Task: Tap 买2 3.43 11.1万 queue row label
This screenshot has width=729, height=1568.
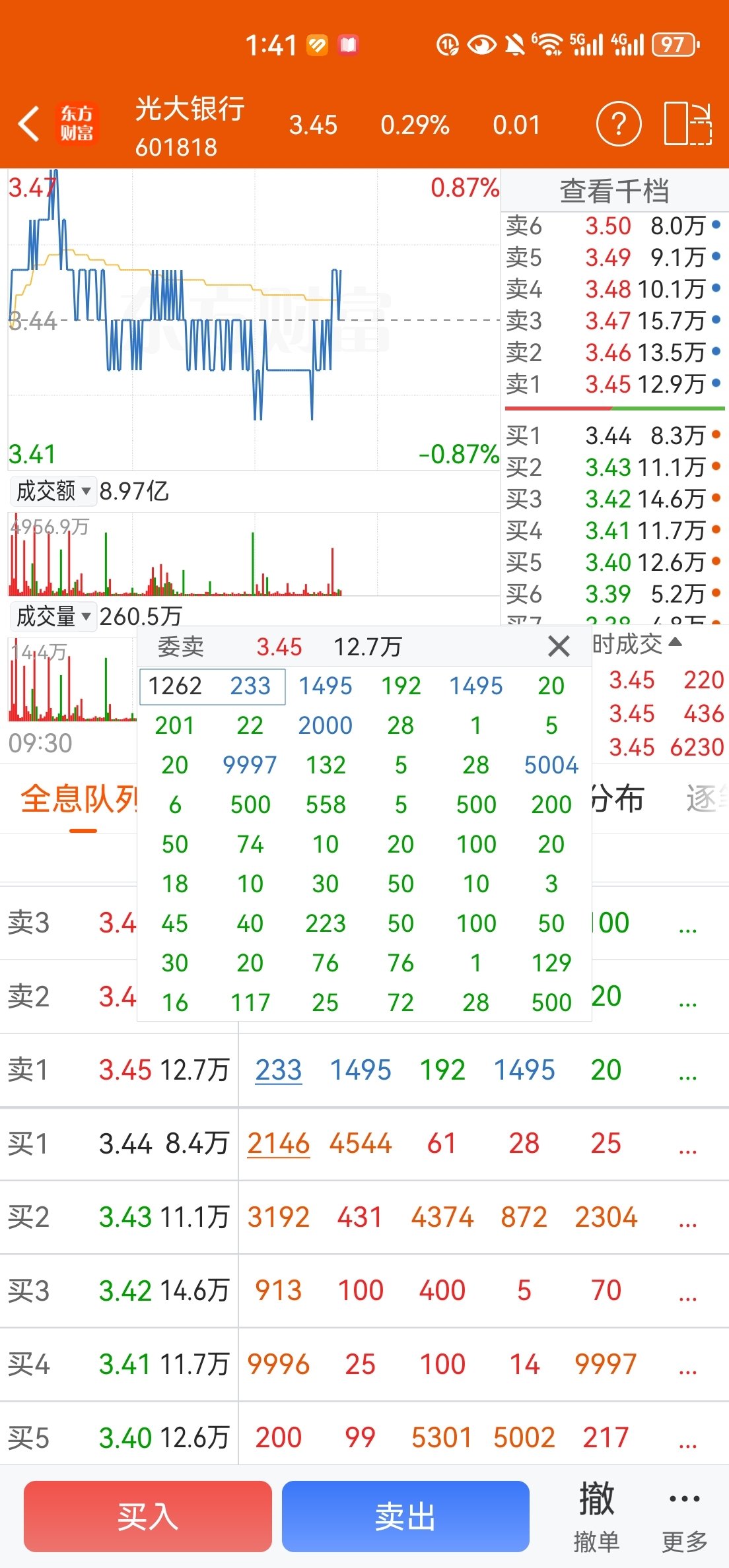Action: click(x=118, y=1217)
